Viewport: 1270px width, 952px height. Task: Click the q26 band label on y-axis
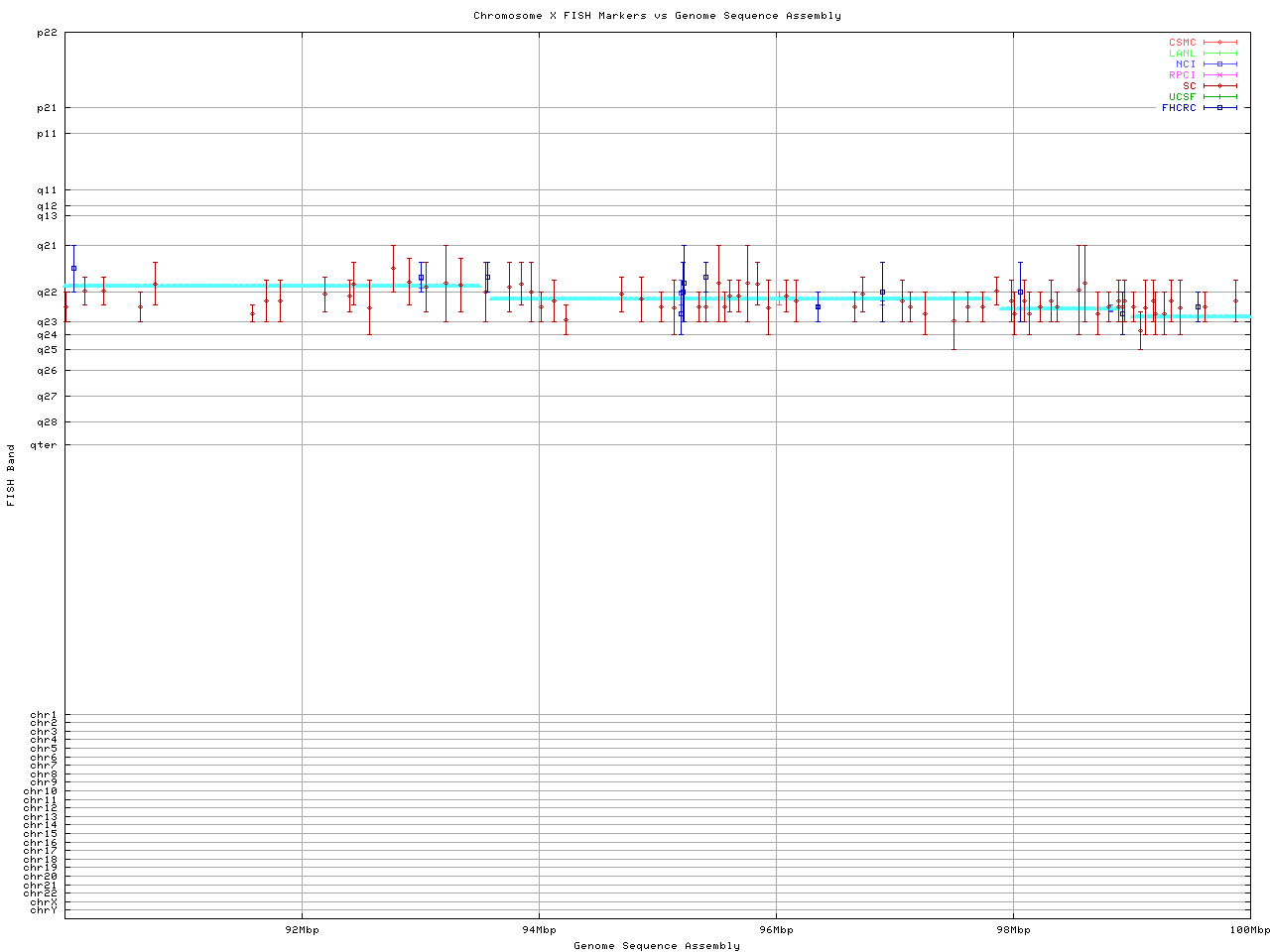tap(47, 371)
